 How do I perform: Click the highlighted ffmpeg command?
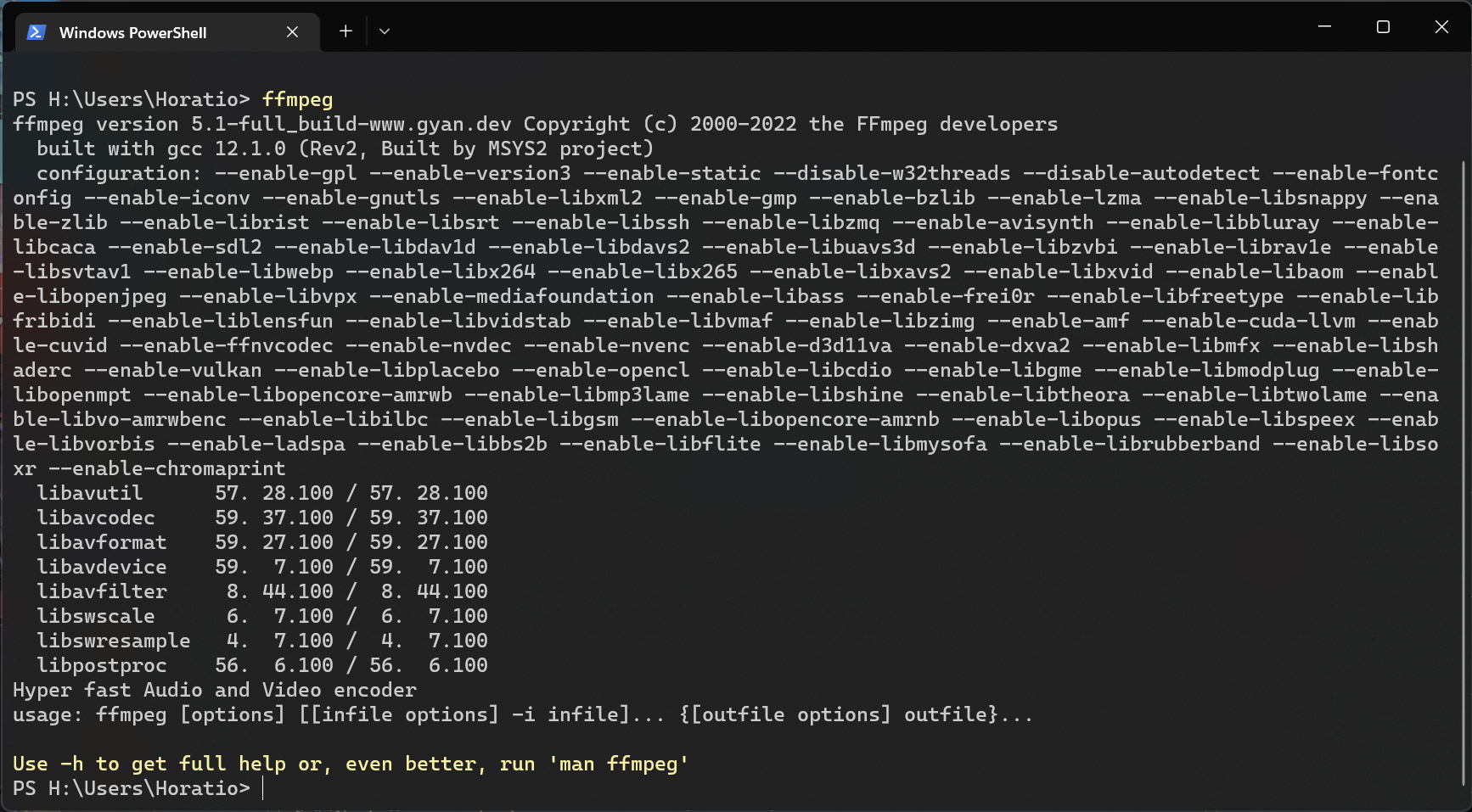(296, 99)
